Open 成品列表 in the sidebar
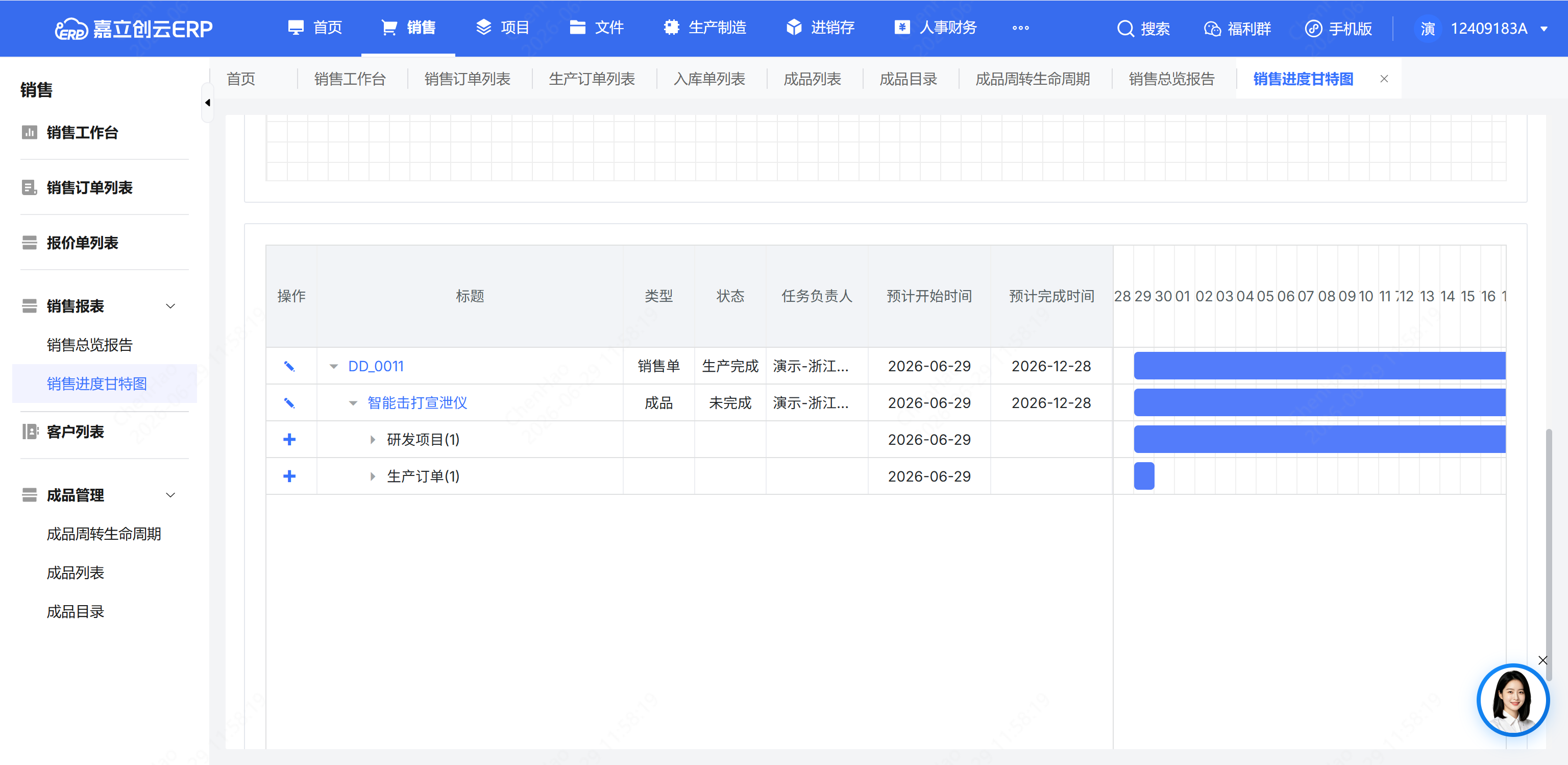The height and width of the screenshot is (765, 1568). coord(76,573)
